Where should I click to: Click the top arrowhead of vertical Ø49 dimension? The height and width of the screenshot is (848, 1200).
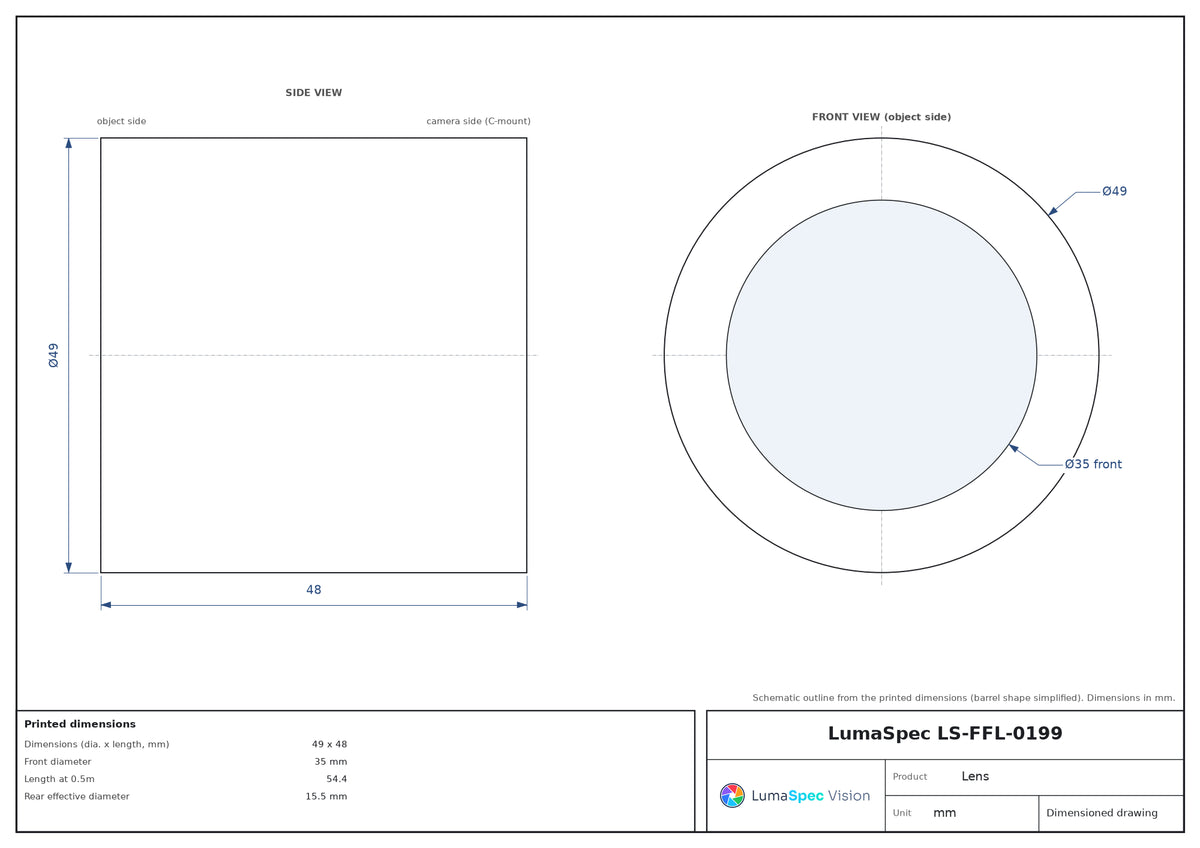click(x=68, y=143)
